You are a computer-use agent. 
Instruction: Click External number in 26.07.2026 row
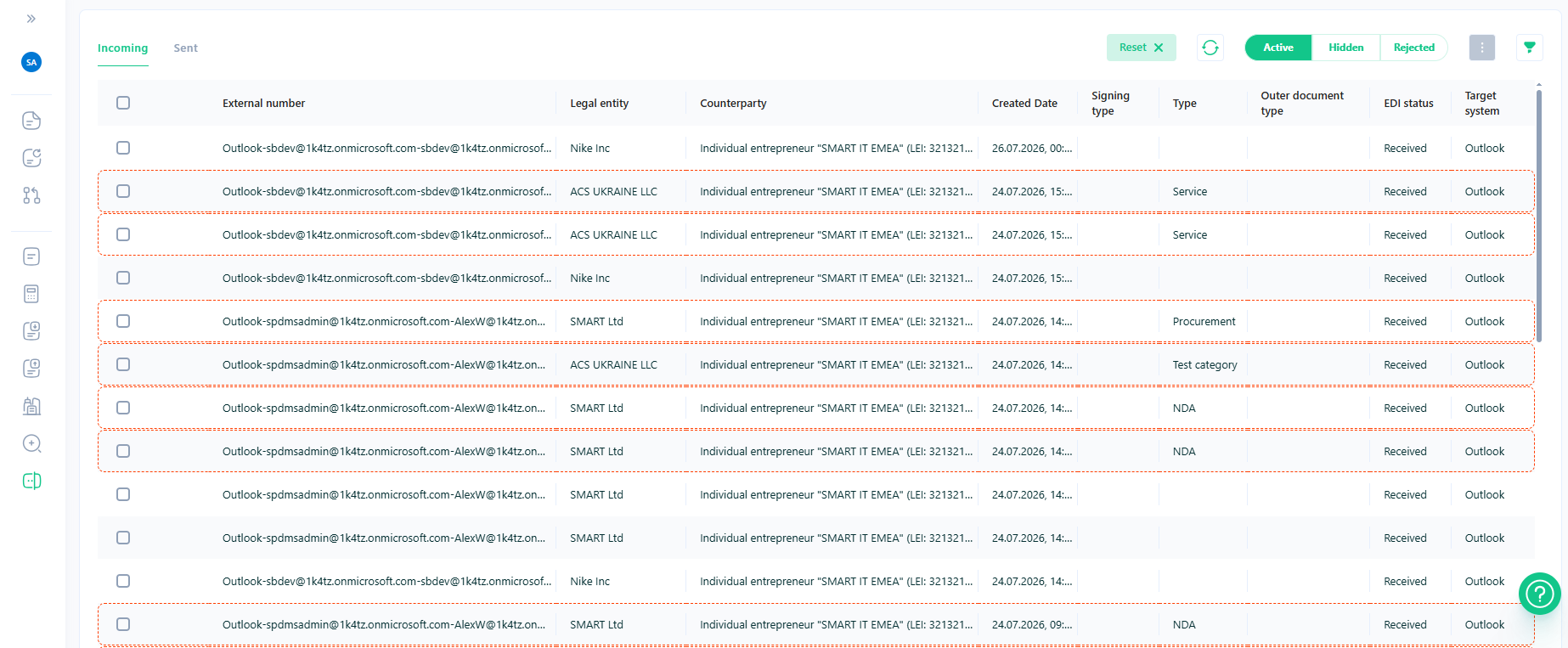(x=386, y=148)
